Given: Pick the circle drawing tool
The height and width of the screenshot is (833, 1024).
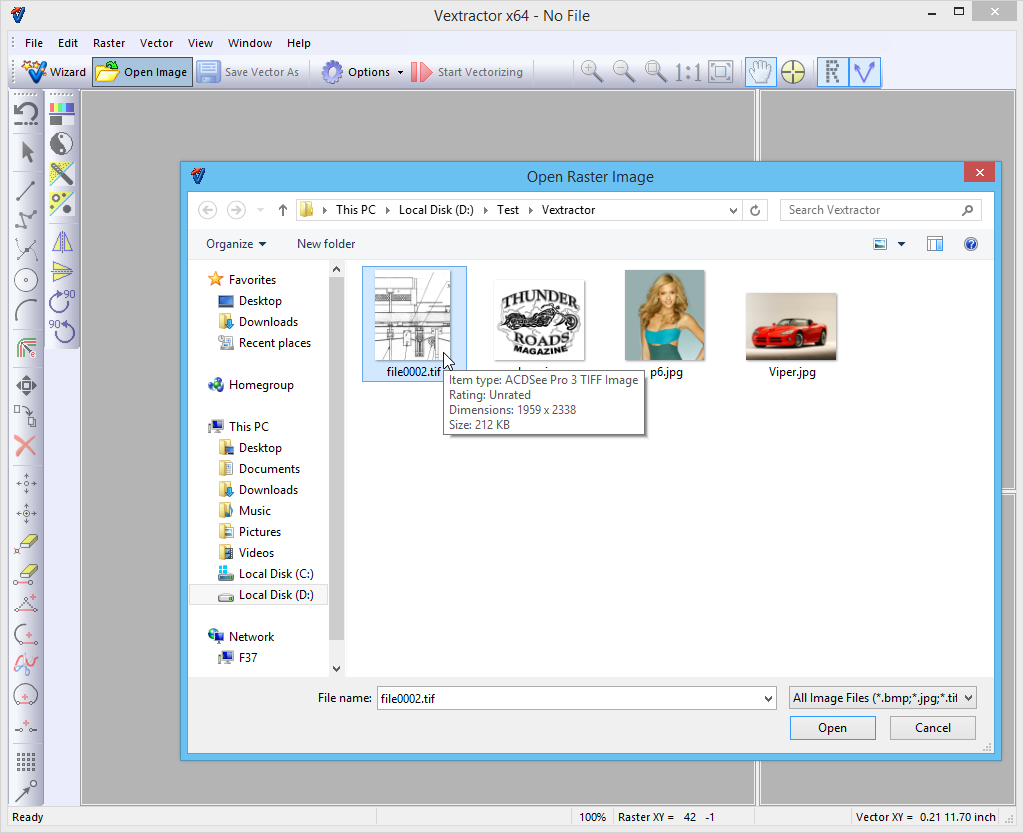Looking at the screenshot, I should (27, 281).
